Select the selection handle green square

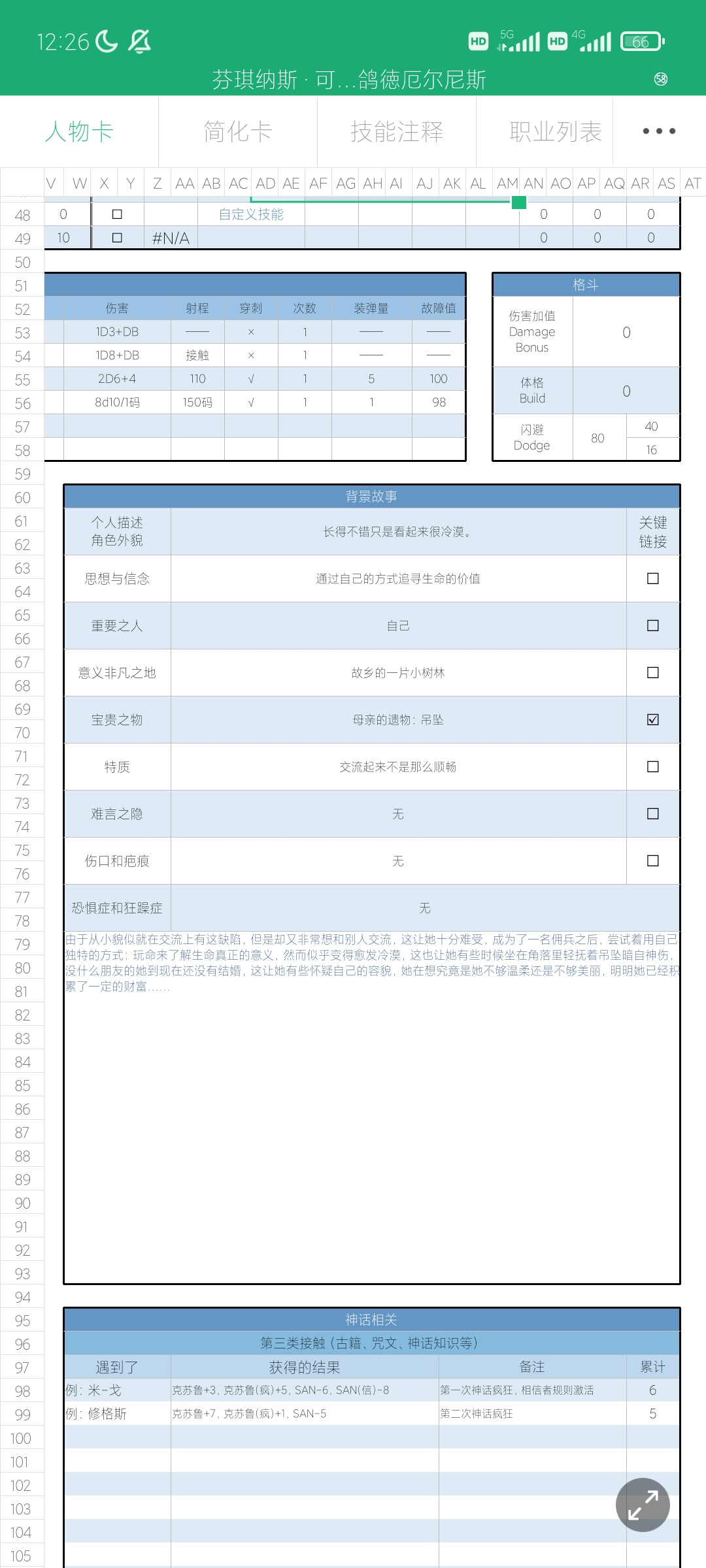[x=519, y=203]
